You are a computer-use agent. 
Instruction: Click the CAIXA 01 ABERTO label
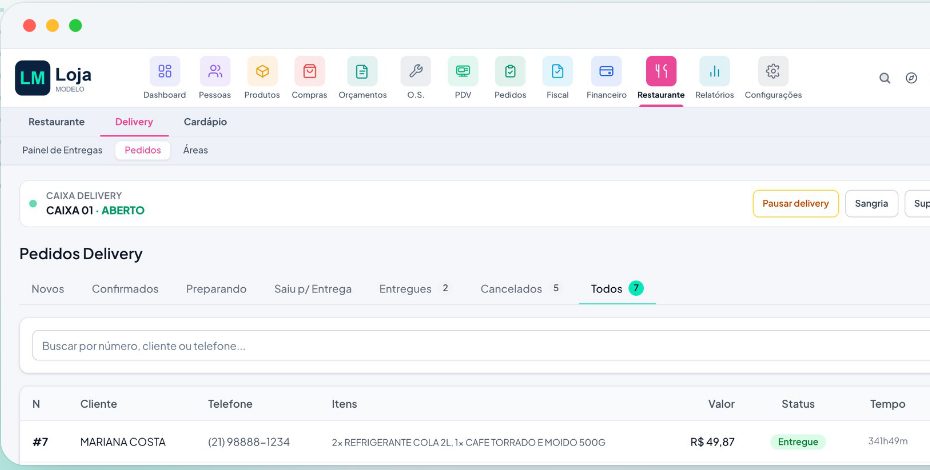click(x=95, y=210)
